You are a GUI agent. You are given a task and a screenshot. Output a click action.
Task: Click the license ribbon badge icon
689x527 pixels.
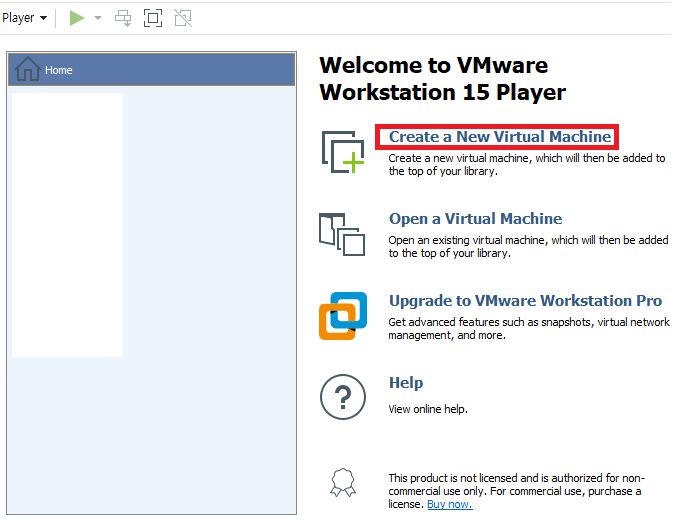pyautogui.click(x=343, y=483)
